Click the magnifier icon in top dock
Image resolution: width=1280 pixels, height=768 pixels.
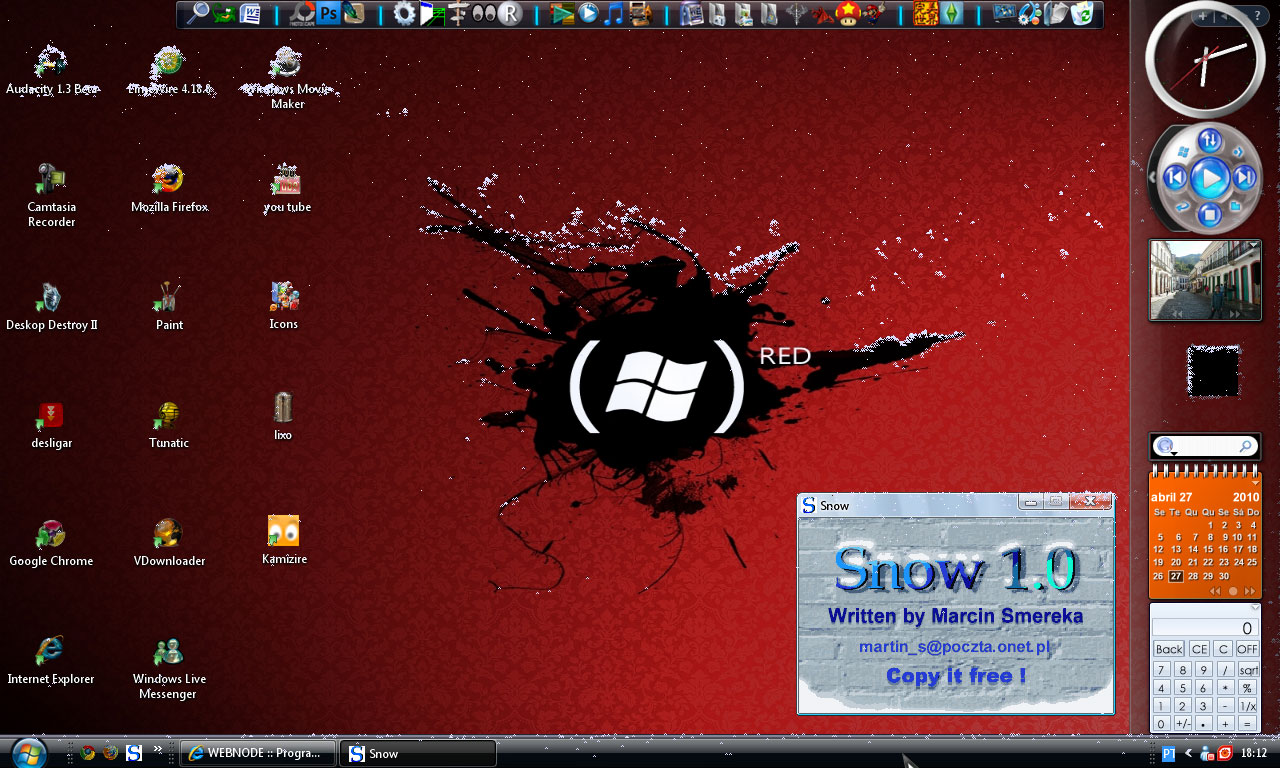pos(199,13)
